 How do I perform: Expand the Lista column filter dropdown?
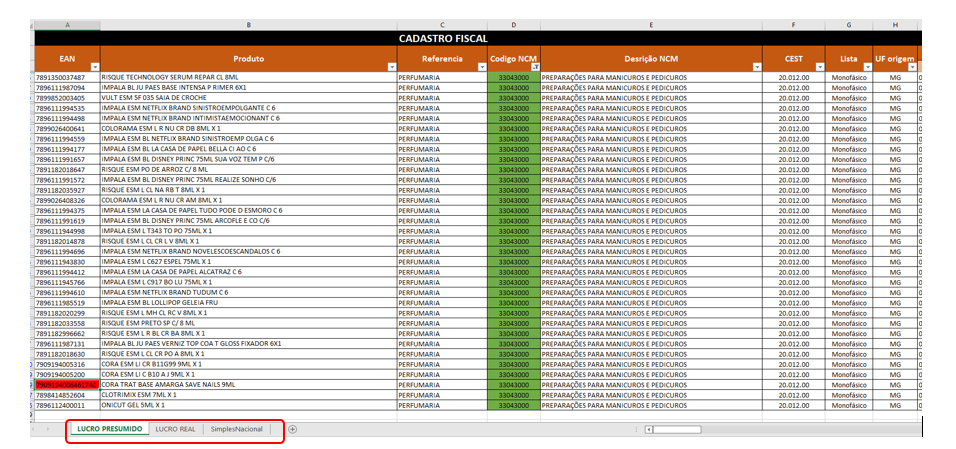[865, 67]
